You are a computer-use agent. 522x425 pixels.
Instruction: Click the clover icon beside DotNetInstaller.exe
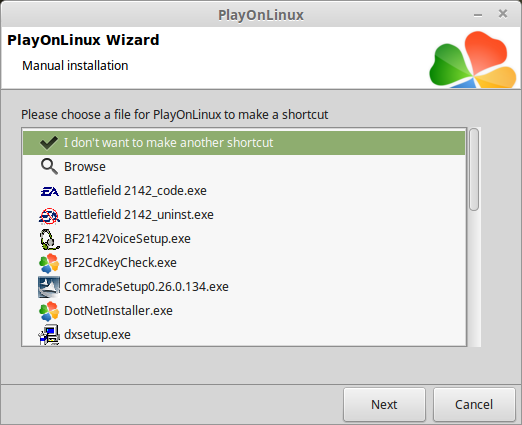click(49, 311)
